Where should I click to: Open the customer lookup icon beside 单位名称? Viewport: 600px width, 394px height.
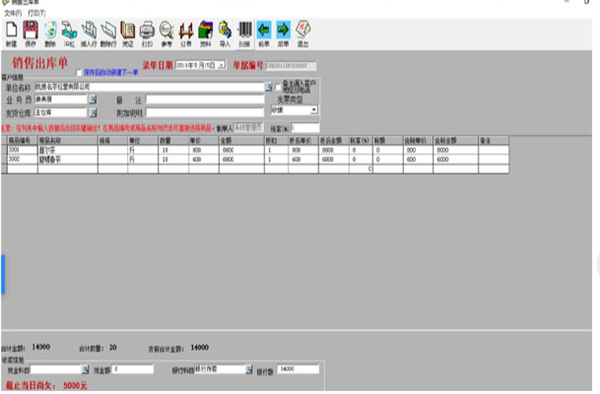[269, 87]
